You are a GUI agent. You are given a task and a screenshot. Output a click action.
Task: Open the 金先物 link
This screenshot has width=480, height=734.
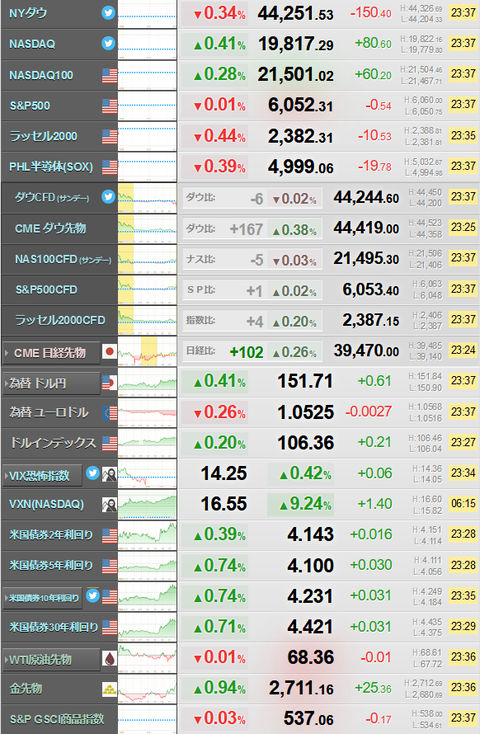(26, 689)
